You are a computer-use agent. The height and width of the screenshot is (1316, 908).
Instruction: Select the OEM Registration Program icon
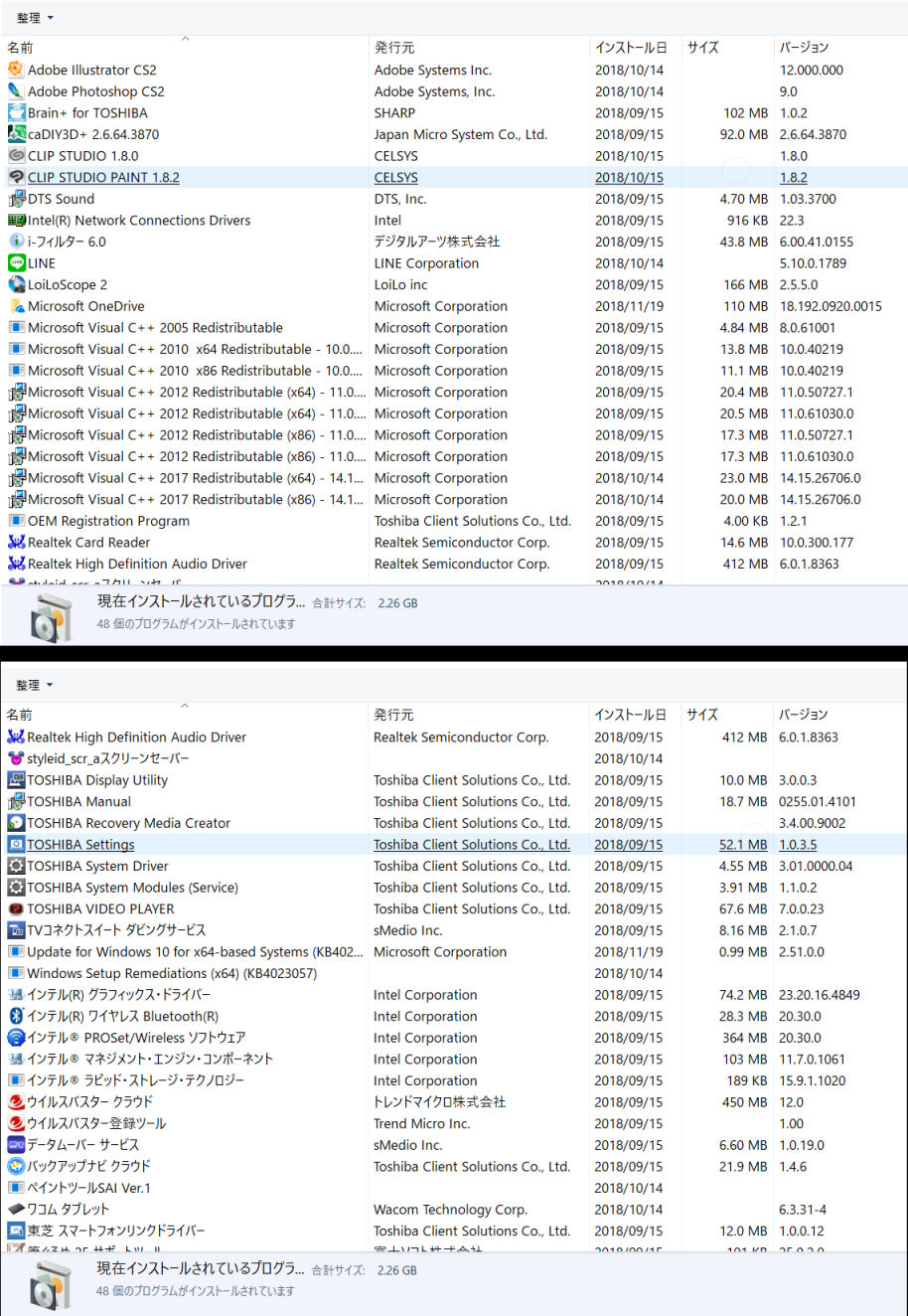coord(16,521)
